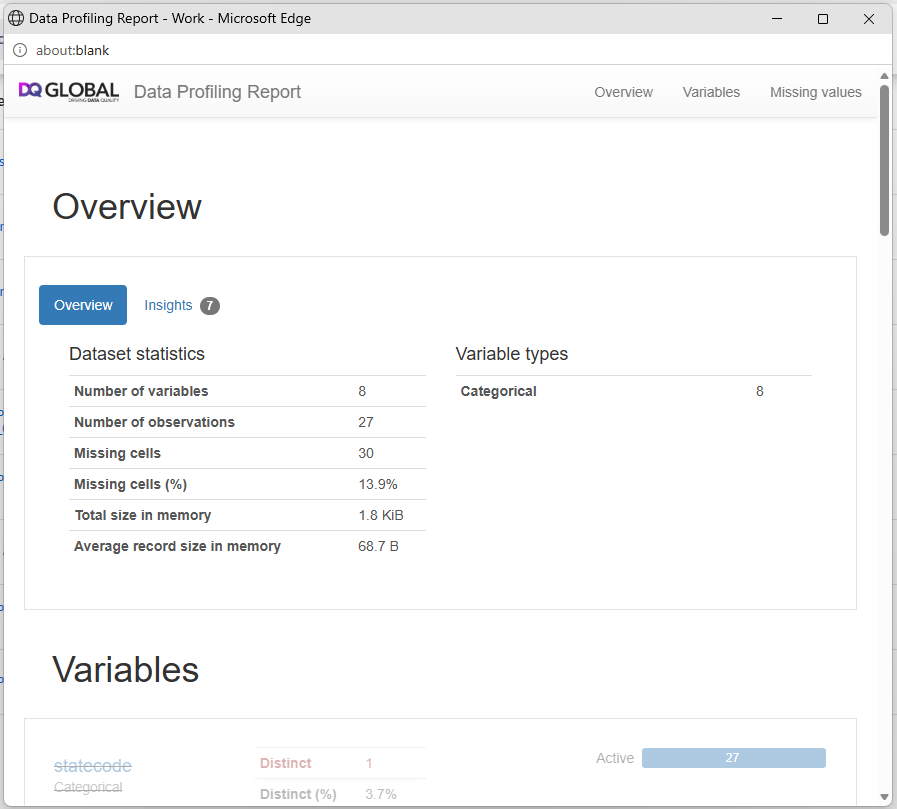Click the vertical scrollbar thumb
Image resolution: width=897 pixels, height=809 pixels.
(x=884, y=160)
